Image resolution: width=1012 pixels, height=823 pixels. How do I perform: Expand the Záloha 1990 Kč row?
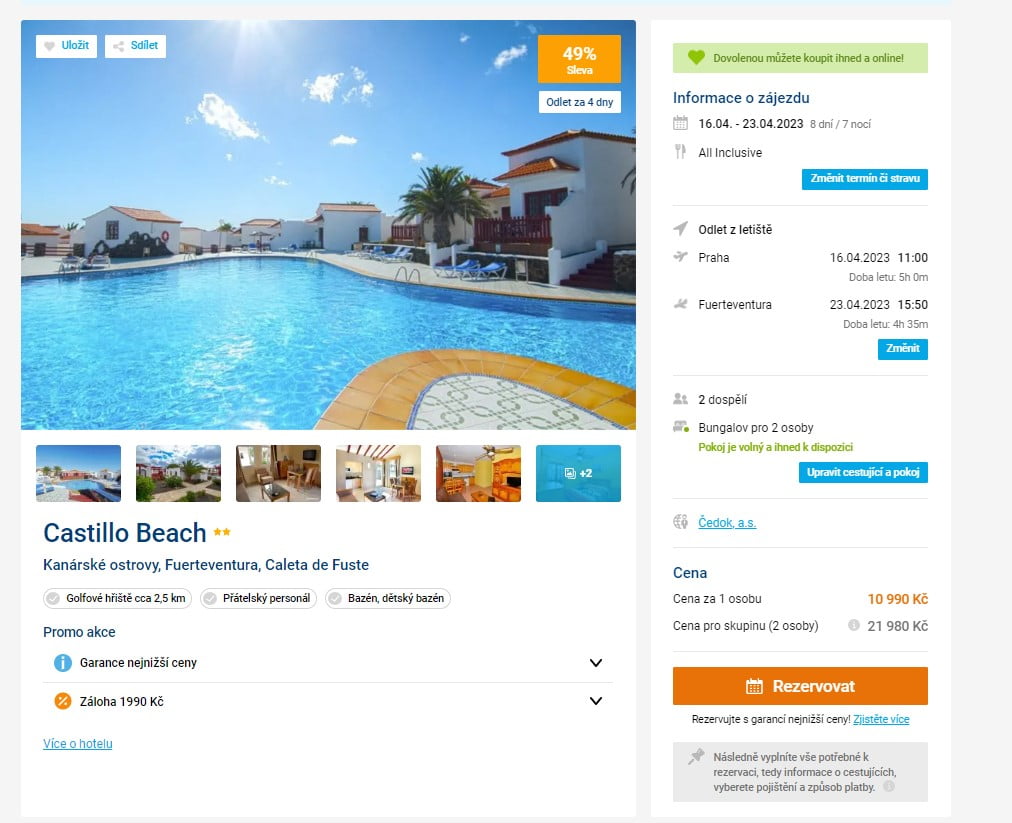328,701
